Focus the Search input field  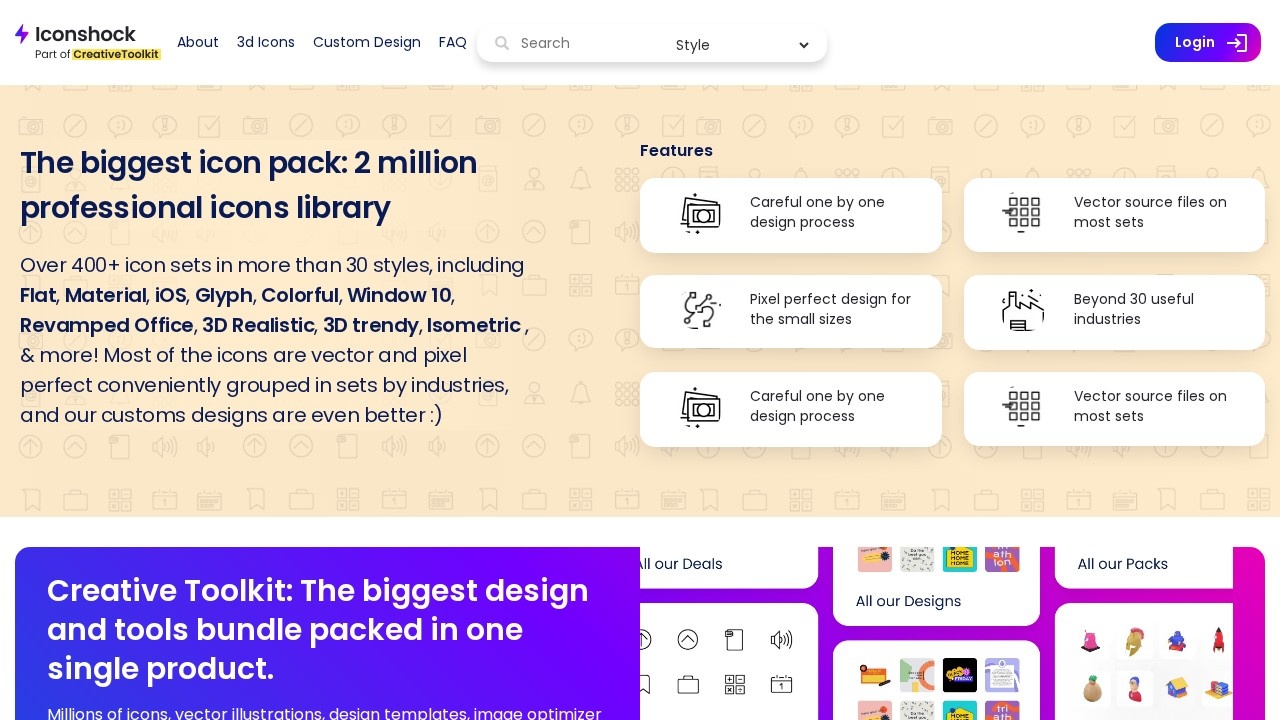point(590,43)
